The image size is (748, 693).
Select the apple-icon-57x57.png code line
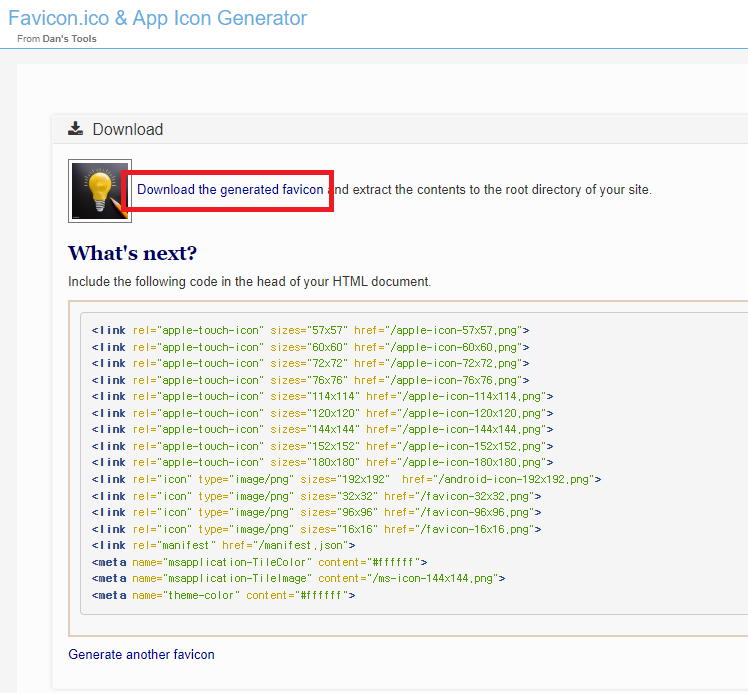click(311, 331)
